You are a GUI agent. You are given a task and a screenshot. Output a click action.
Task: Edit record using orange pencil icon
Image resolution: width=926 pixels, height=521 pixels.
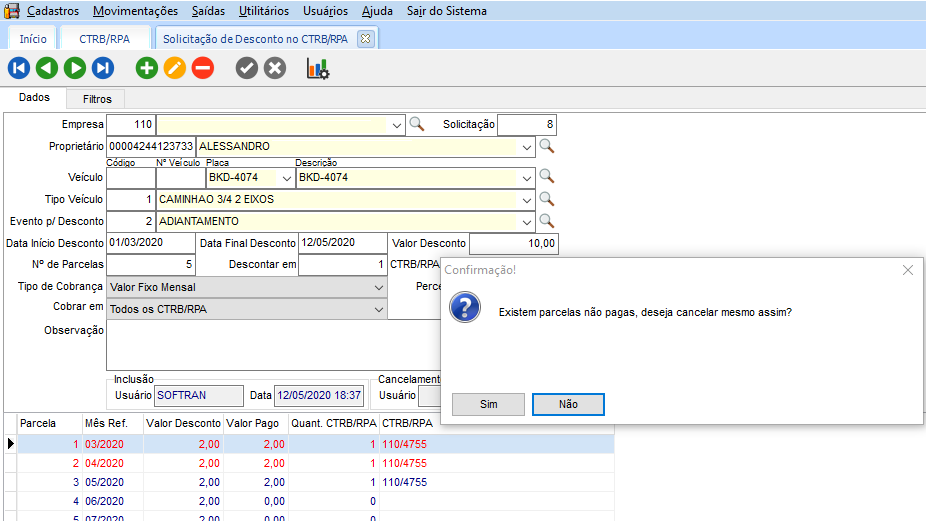tap(175, 68)
